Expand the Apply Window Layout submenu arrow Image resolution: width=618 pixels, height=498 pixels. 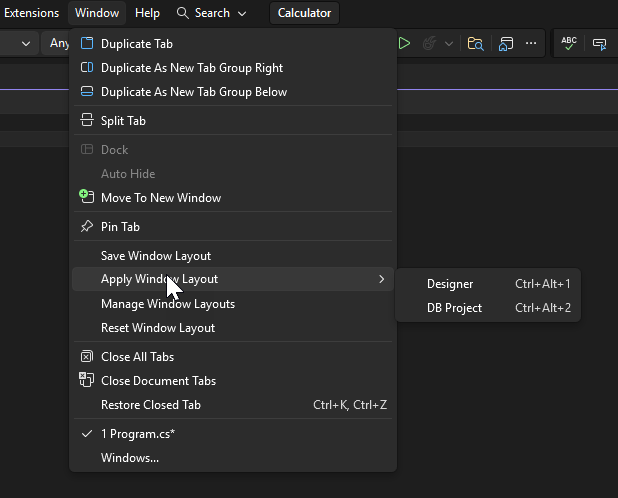(381, 279)
